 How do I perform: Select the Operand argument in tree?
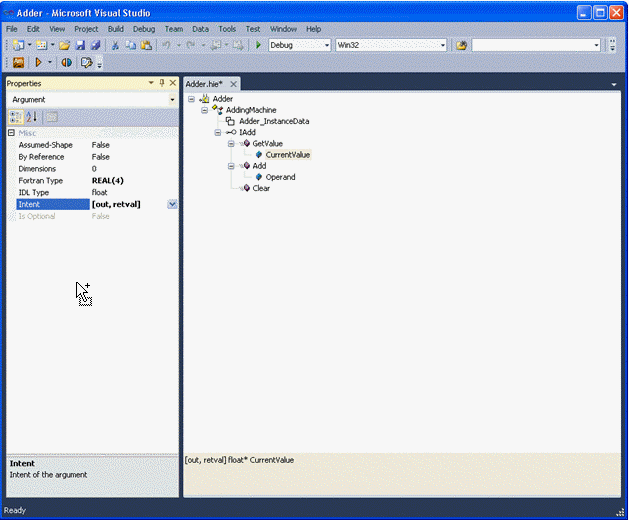(x=280, y=177)
